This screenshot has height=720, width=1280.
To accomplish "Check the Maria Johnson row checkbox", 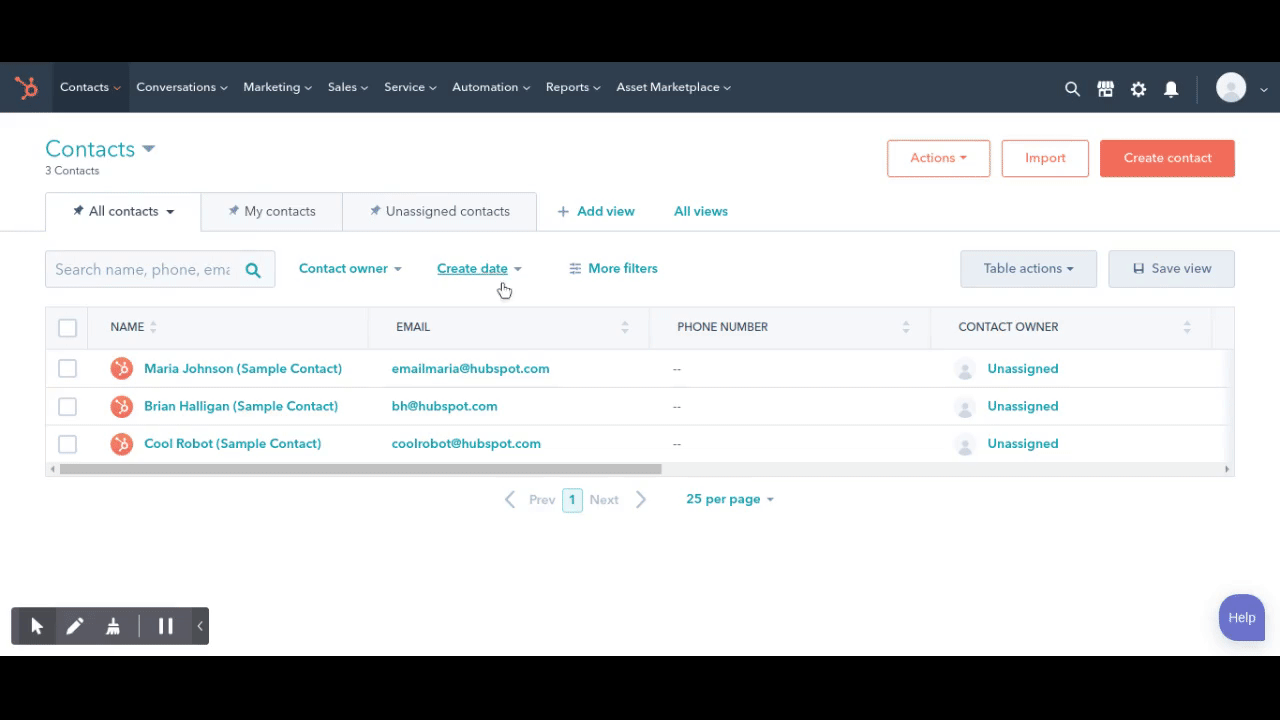I will tap(67, 369).
